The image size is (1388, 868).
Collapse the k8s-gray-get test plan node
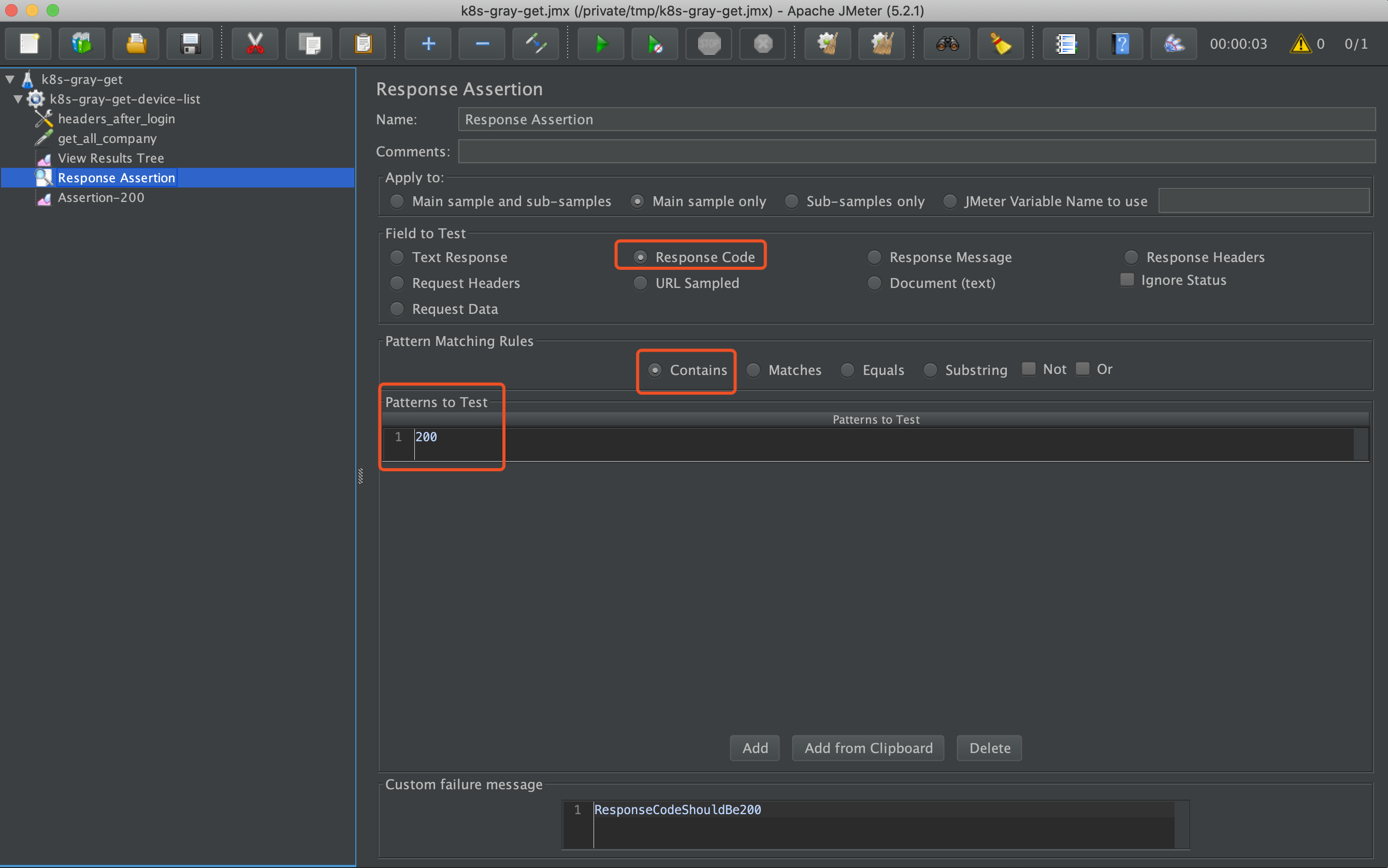pos(10,79)
